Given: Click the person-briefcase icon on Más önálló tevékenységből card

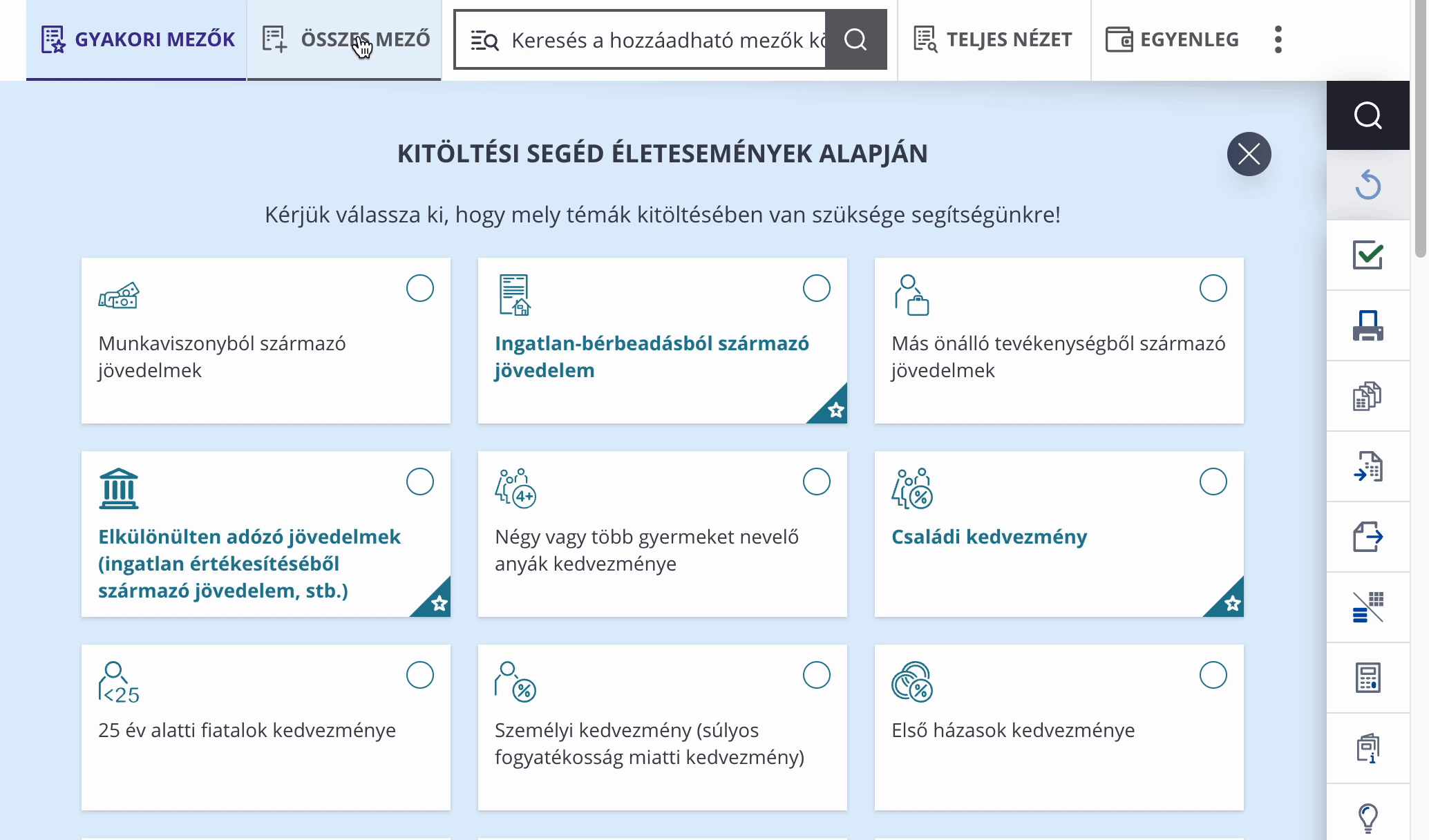Looking at the screenshot, I should click(911, 295).
